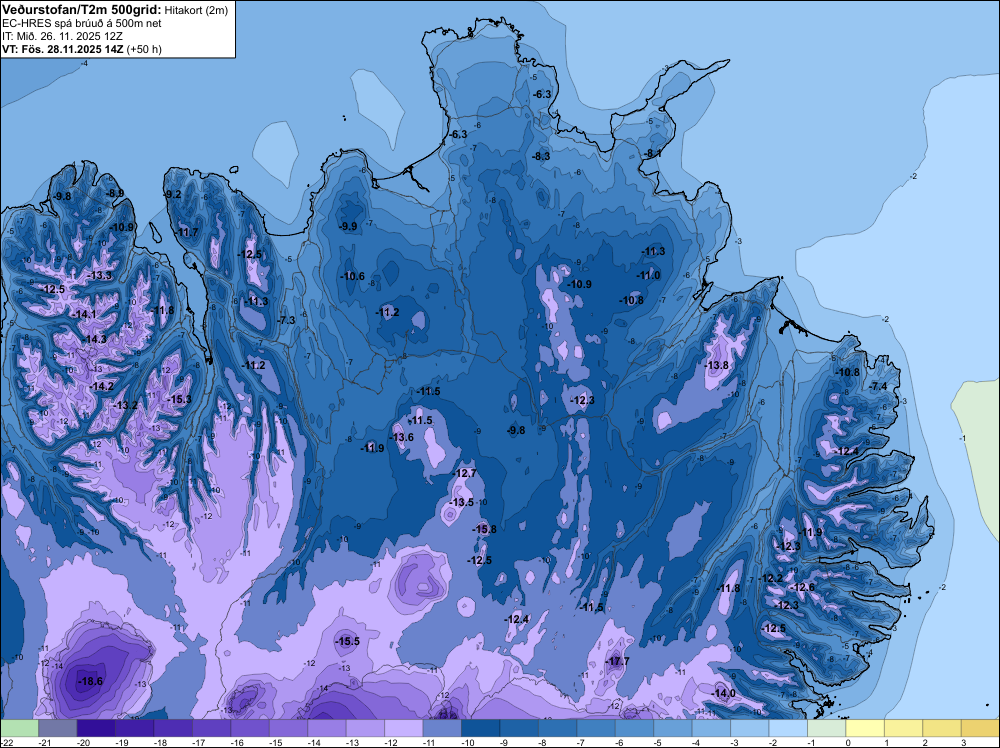Select the -17.7 temperature value
The height and width of the screenshot is (748, 1000).
(617, 661)
